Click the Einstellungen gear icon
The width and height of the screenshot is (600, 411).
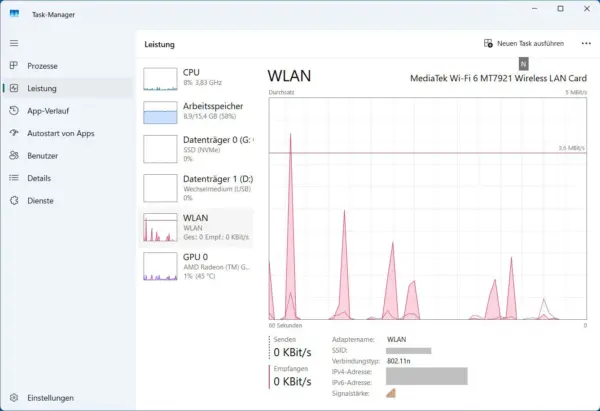14,398
